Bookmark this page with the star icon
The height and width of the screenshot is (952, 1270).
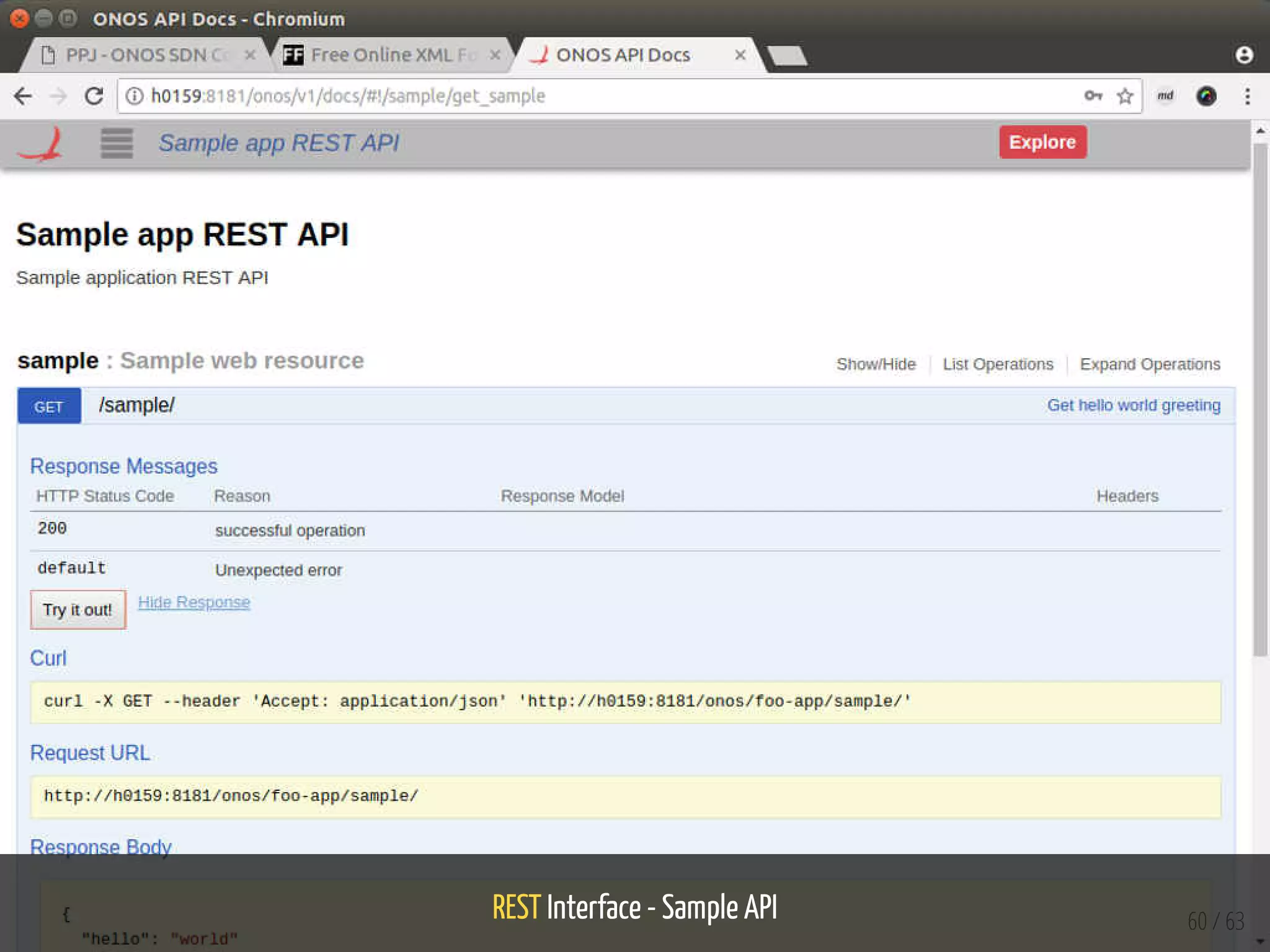coord(1125,96)
